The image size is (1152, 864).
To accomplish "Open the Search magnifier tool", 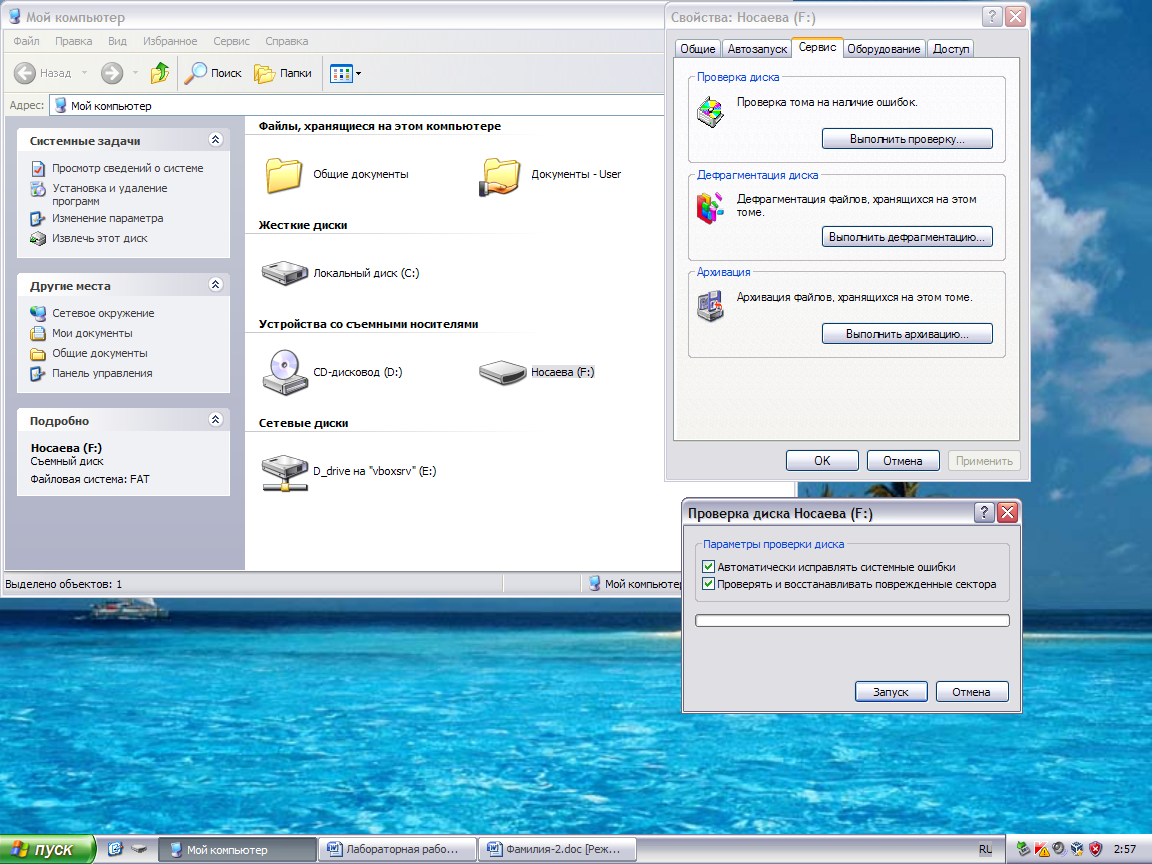I will click(195, 73).
